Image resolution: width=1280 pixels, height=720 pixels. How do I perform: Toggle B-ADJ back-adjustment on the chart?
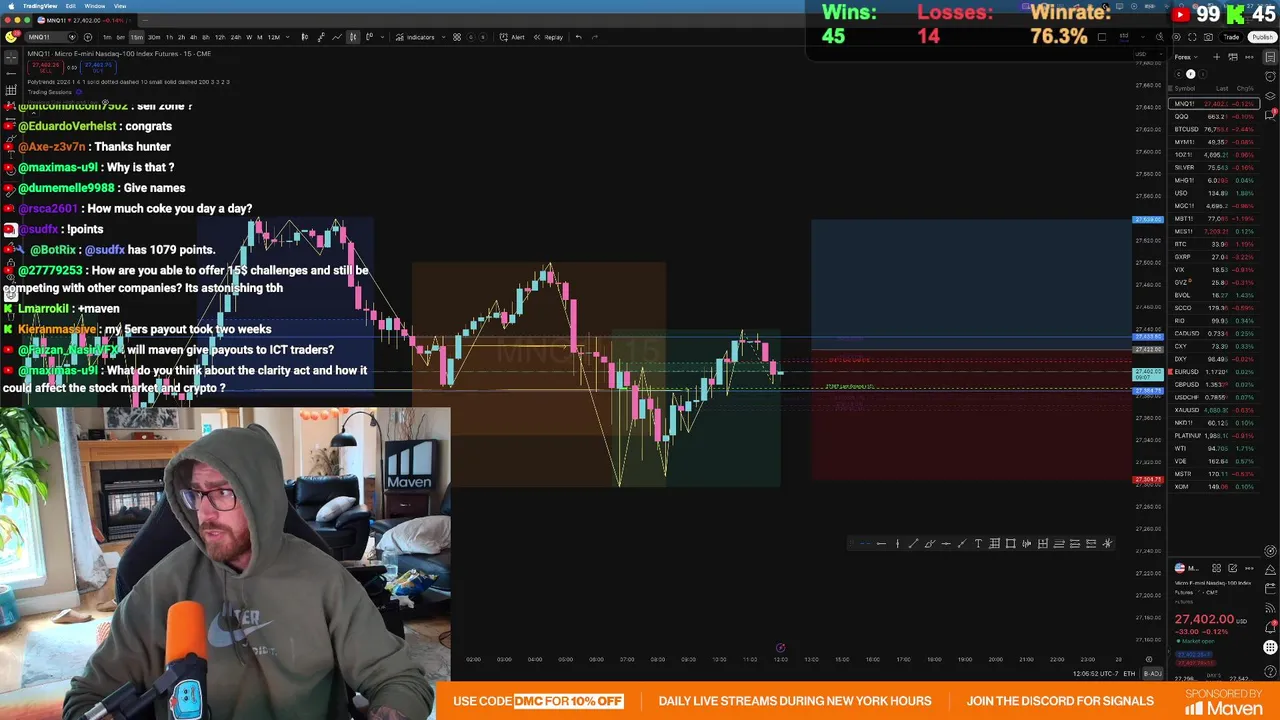[1152, 673]
